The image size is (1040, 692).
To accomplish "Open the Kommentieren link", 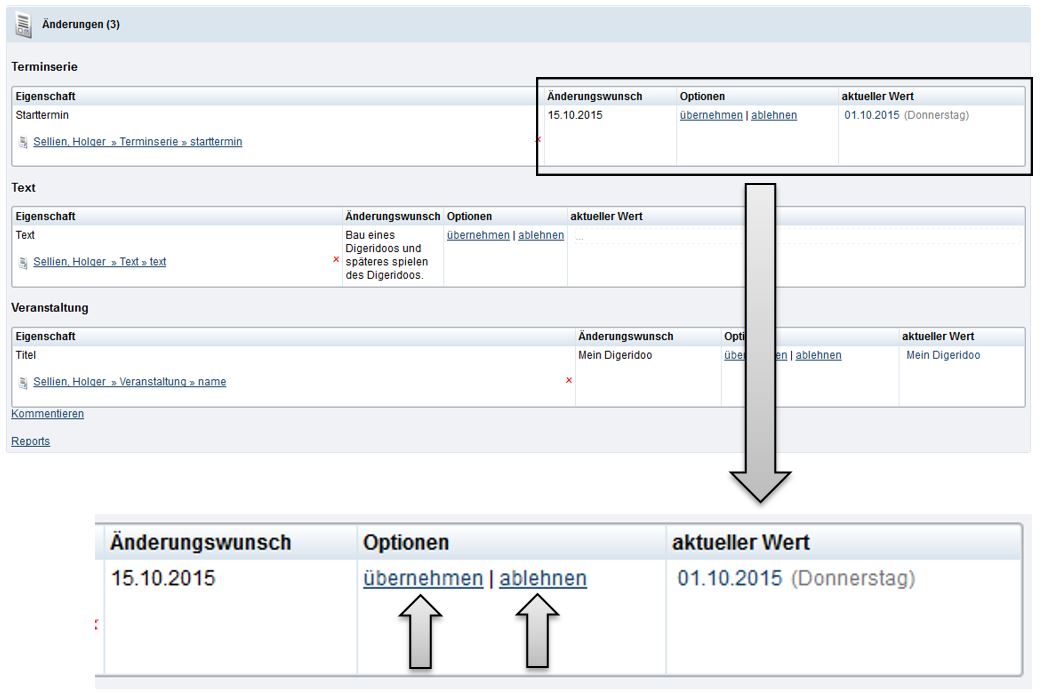I will (47, 414).
